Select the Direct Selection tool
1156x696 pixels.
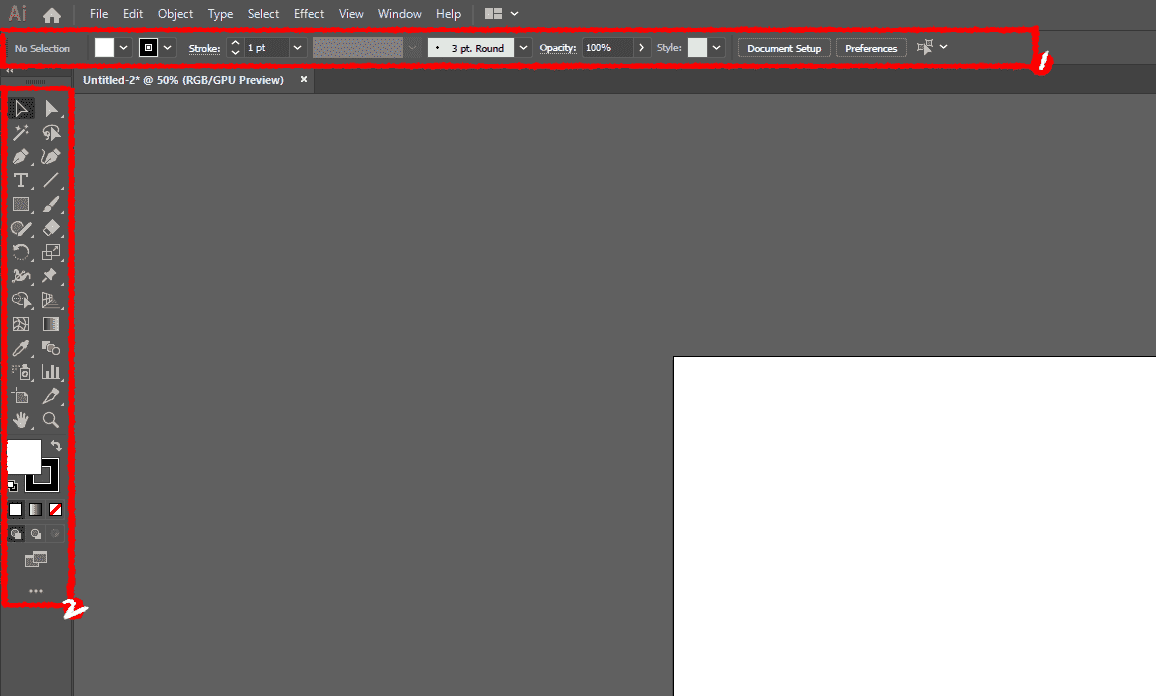[x=51, y=108]
